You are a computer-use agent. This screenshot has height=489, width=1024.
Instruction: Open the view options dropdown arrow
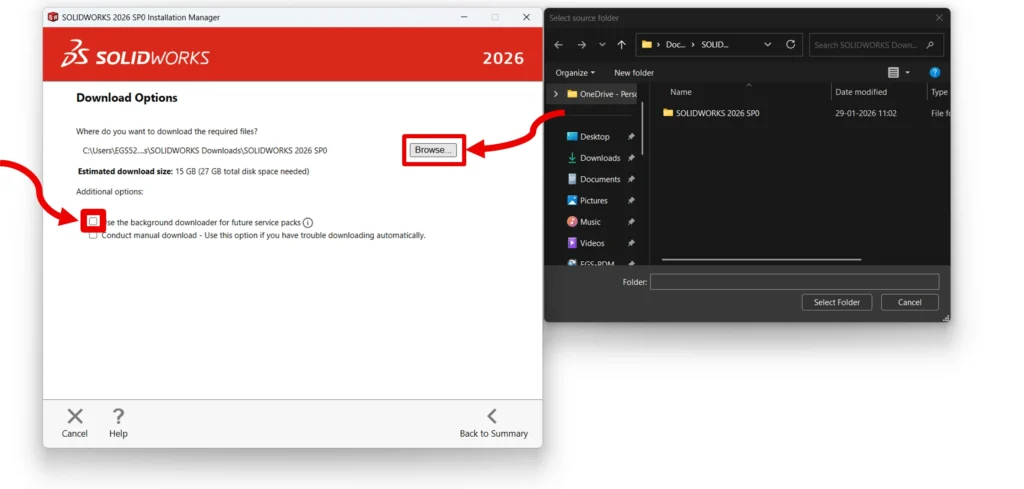[908, 73]
